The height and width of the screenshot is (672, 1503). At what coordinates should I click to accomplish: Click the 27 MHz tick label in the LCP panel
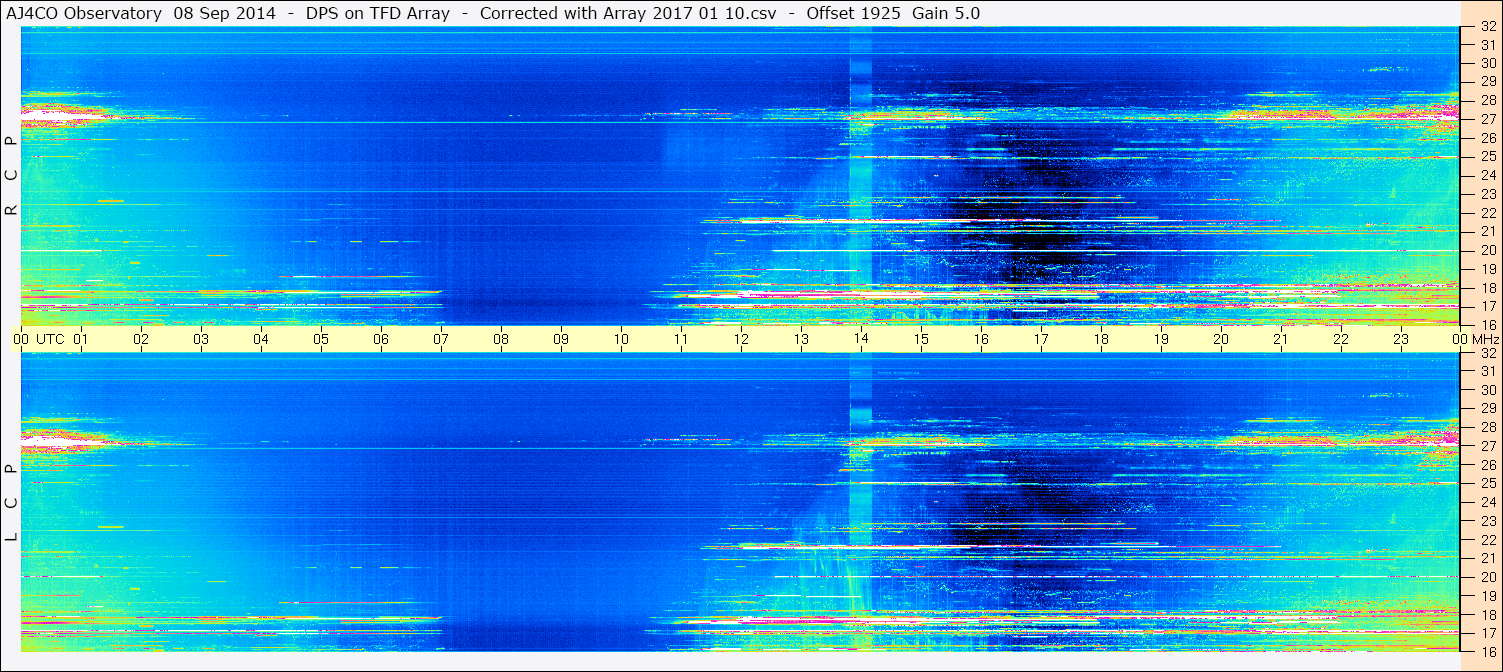pyautogui.click(x=1487, y=446)
